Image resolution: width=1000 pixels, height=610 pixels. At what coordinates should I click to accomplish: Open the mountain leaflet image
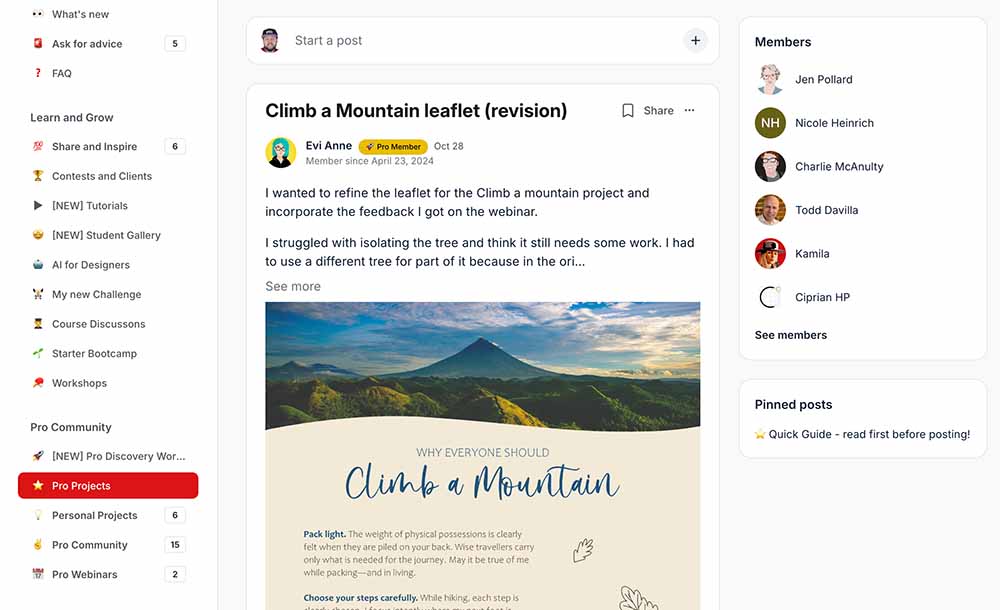483,456
